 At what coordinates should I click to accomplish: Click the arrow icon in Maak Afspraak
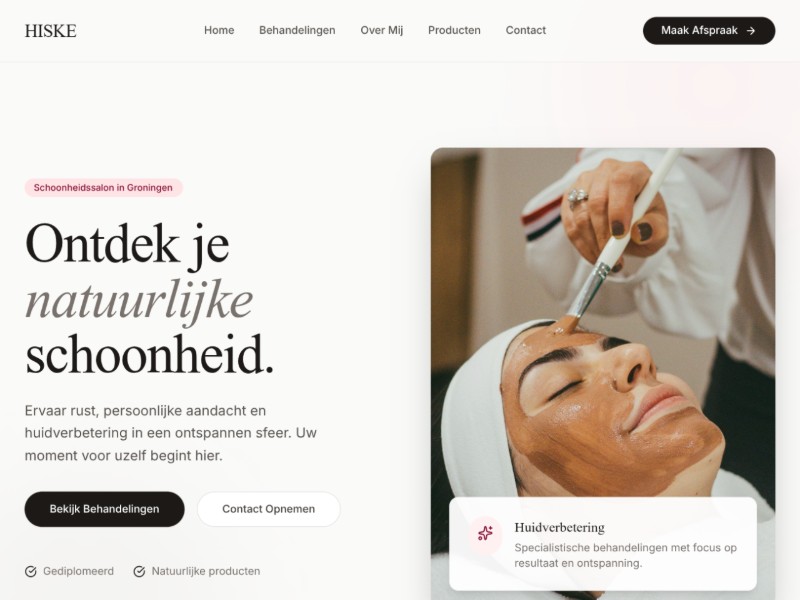point(751,31)
